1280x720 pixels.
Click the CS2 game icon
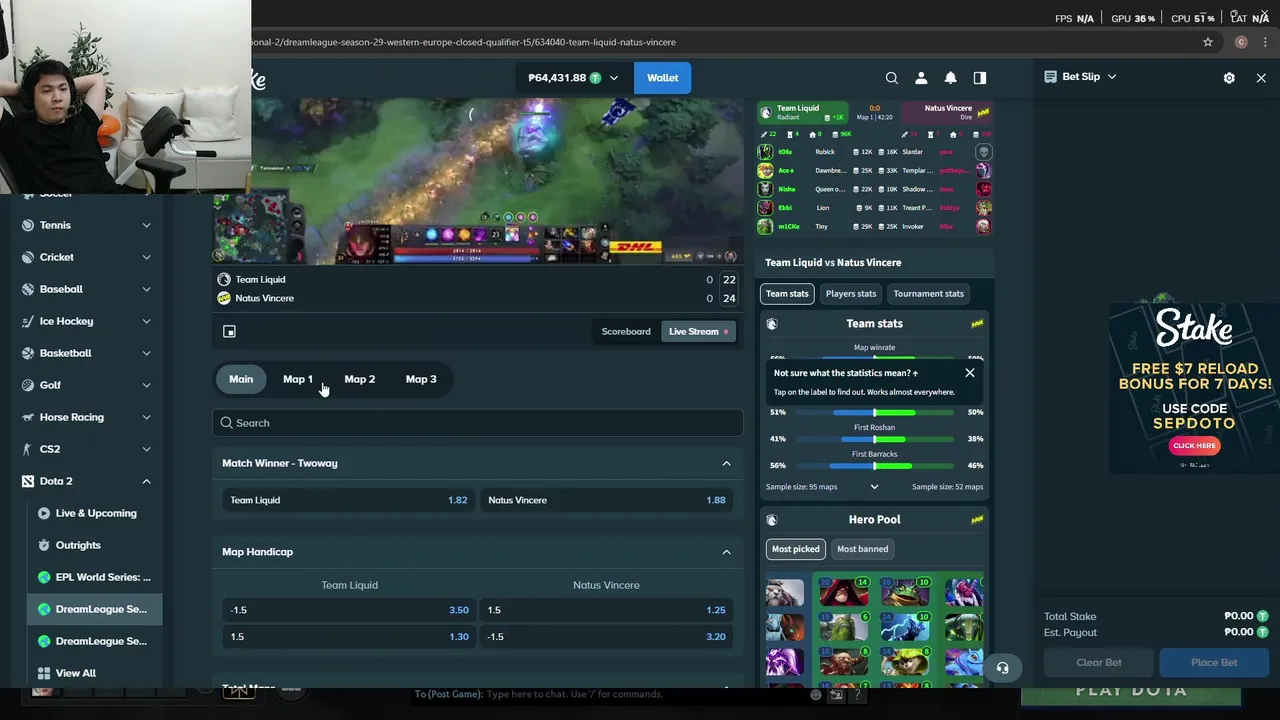[x=28, y=449]
